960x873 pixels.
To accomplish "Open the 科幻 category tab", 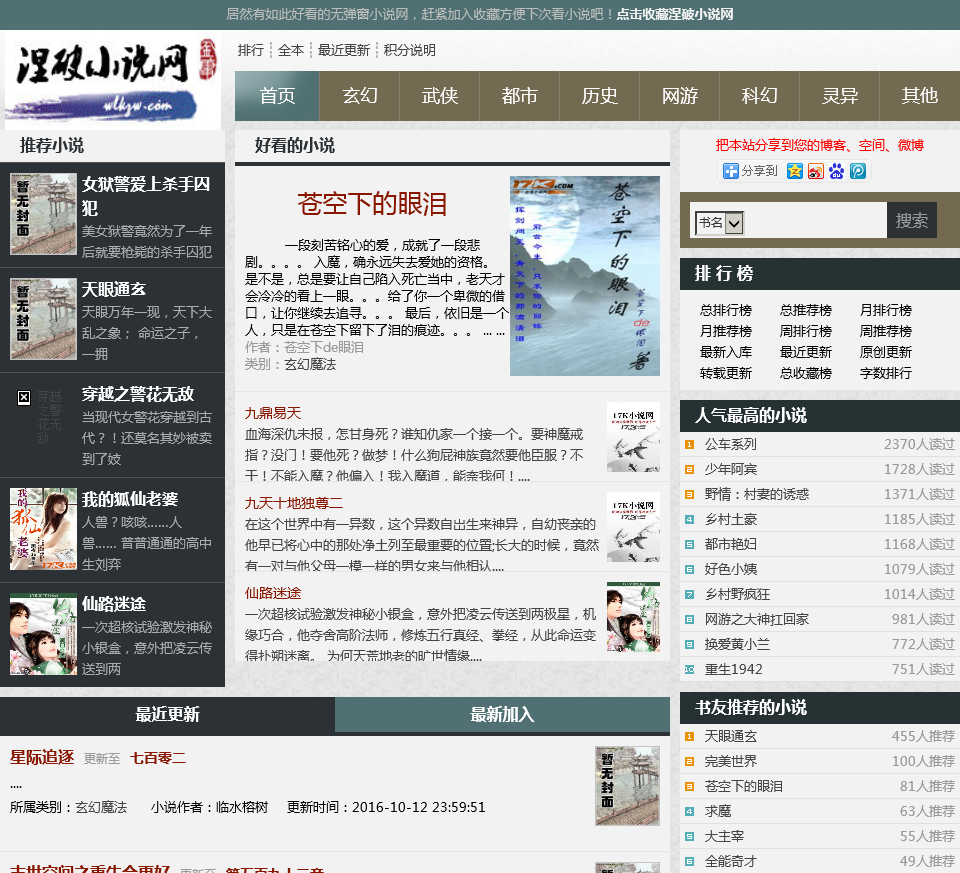I will [x=759, y=96].
